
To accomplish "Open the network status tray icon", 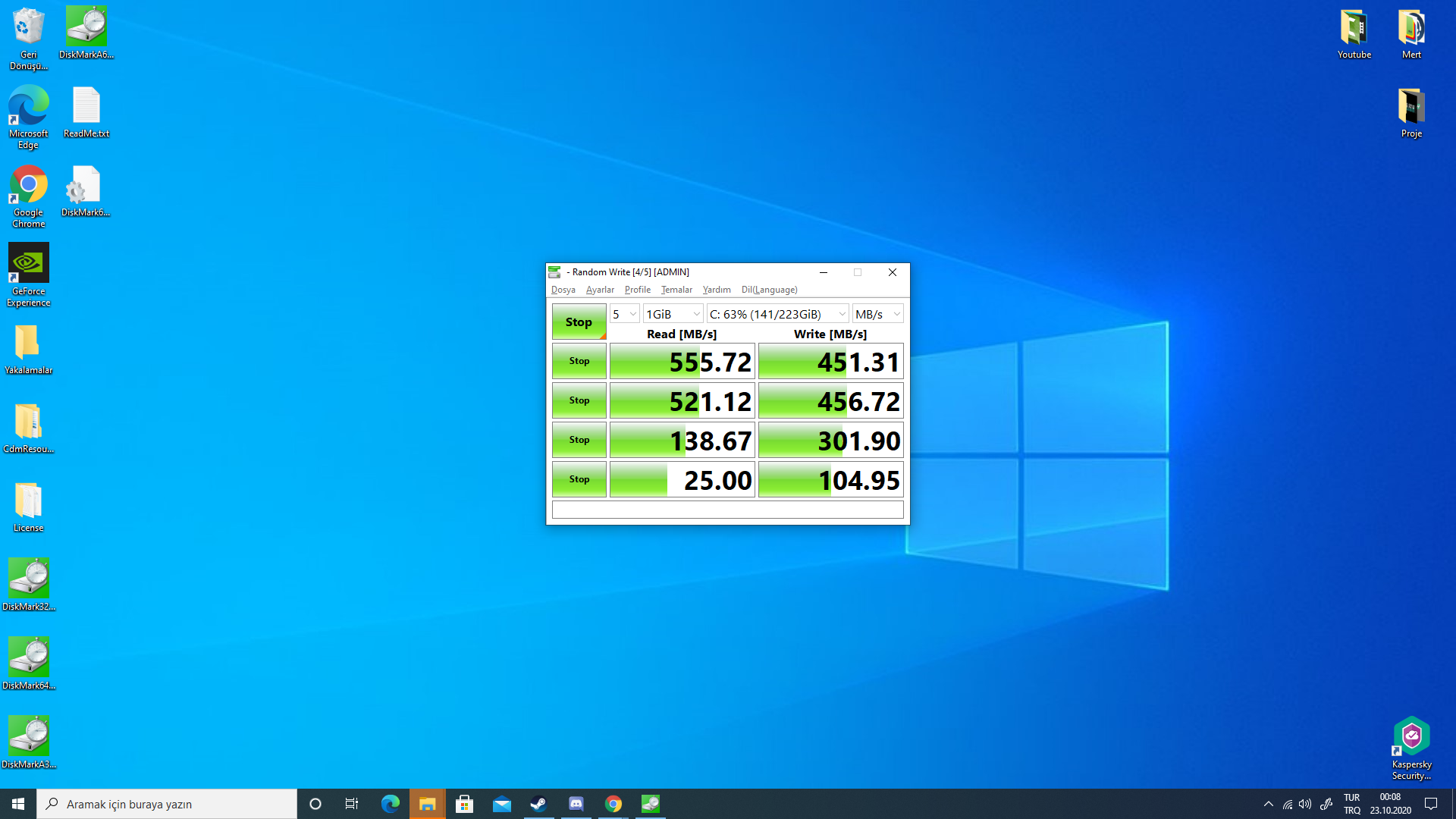I will [1288, 804].
